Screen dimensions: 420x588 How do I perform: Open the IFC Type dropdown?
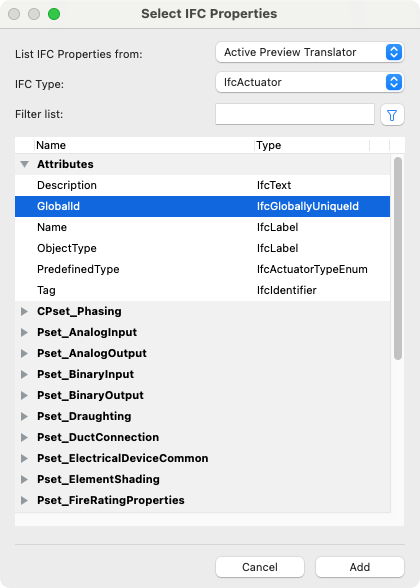pos(309,82)
